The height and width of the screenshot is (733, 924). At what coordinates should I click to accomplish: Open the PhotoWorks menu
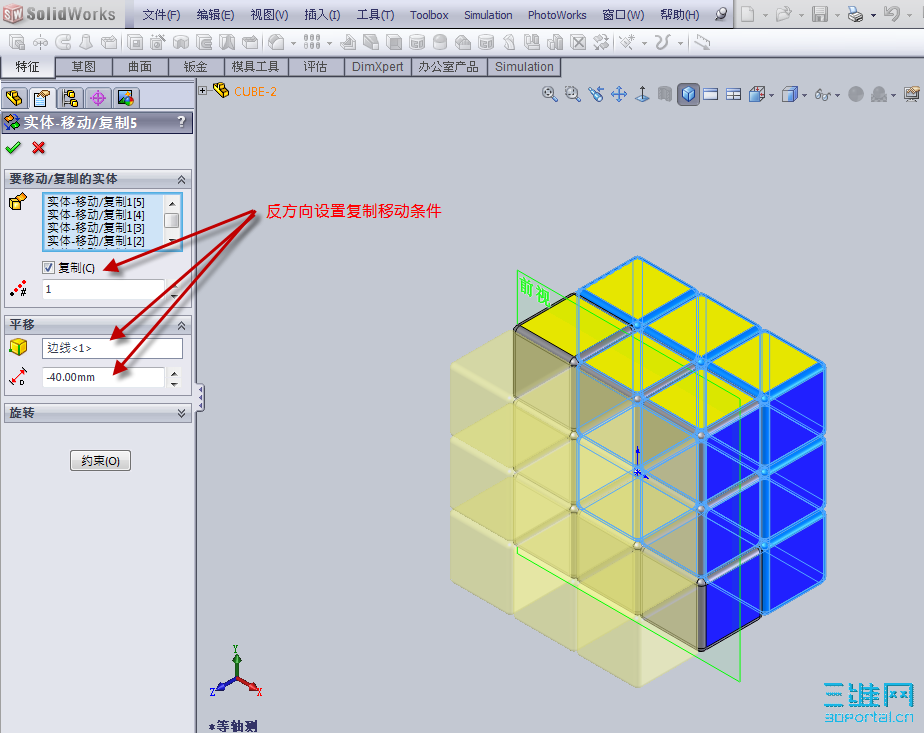click(557, 15)
